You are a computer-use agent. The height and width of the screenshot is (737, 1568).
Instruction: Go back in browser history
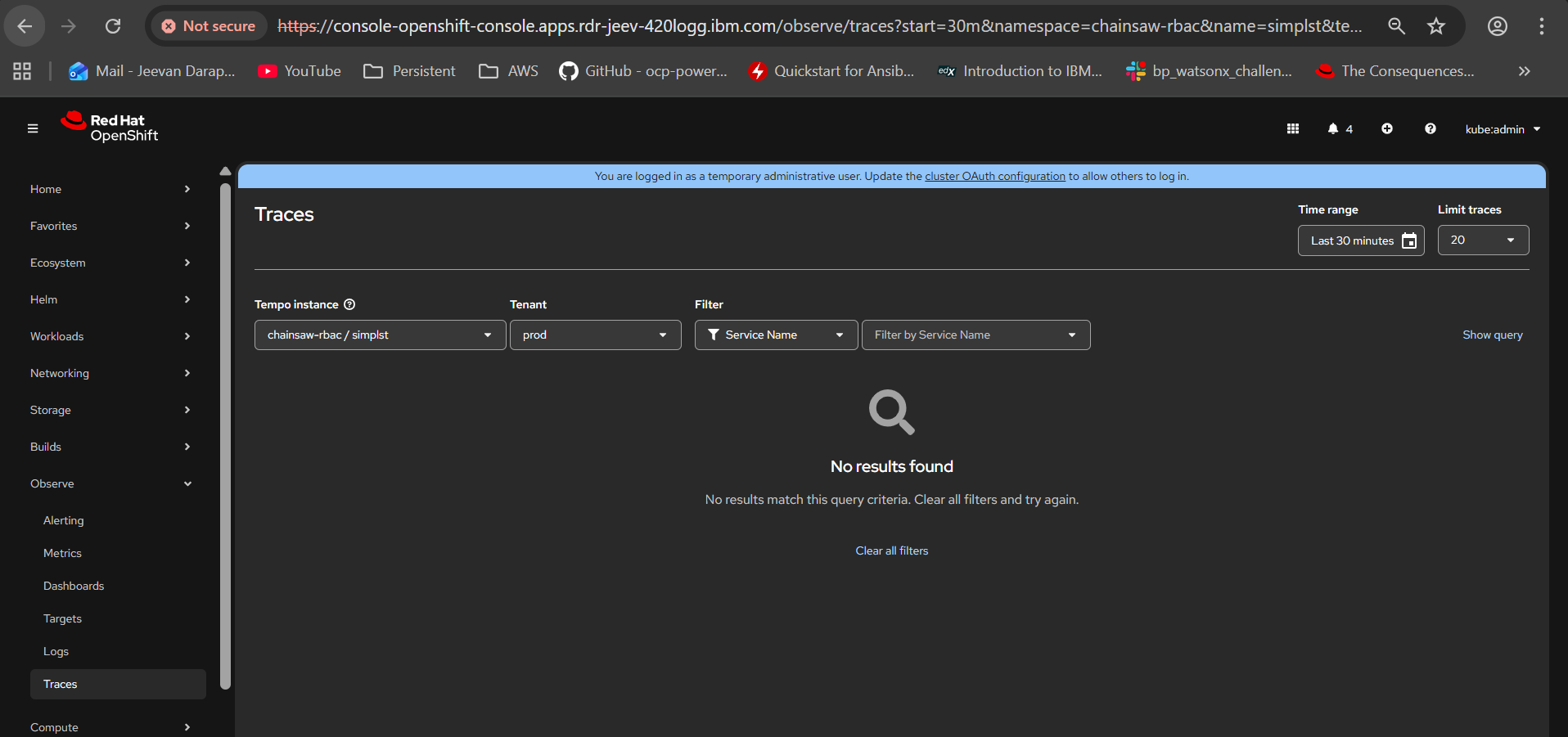click(x=25, y=26)
